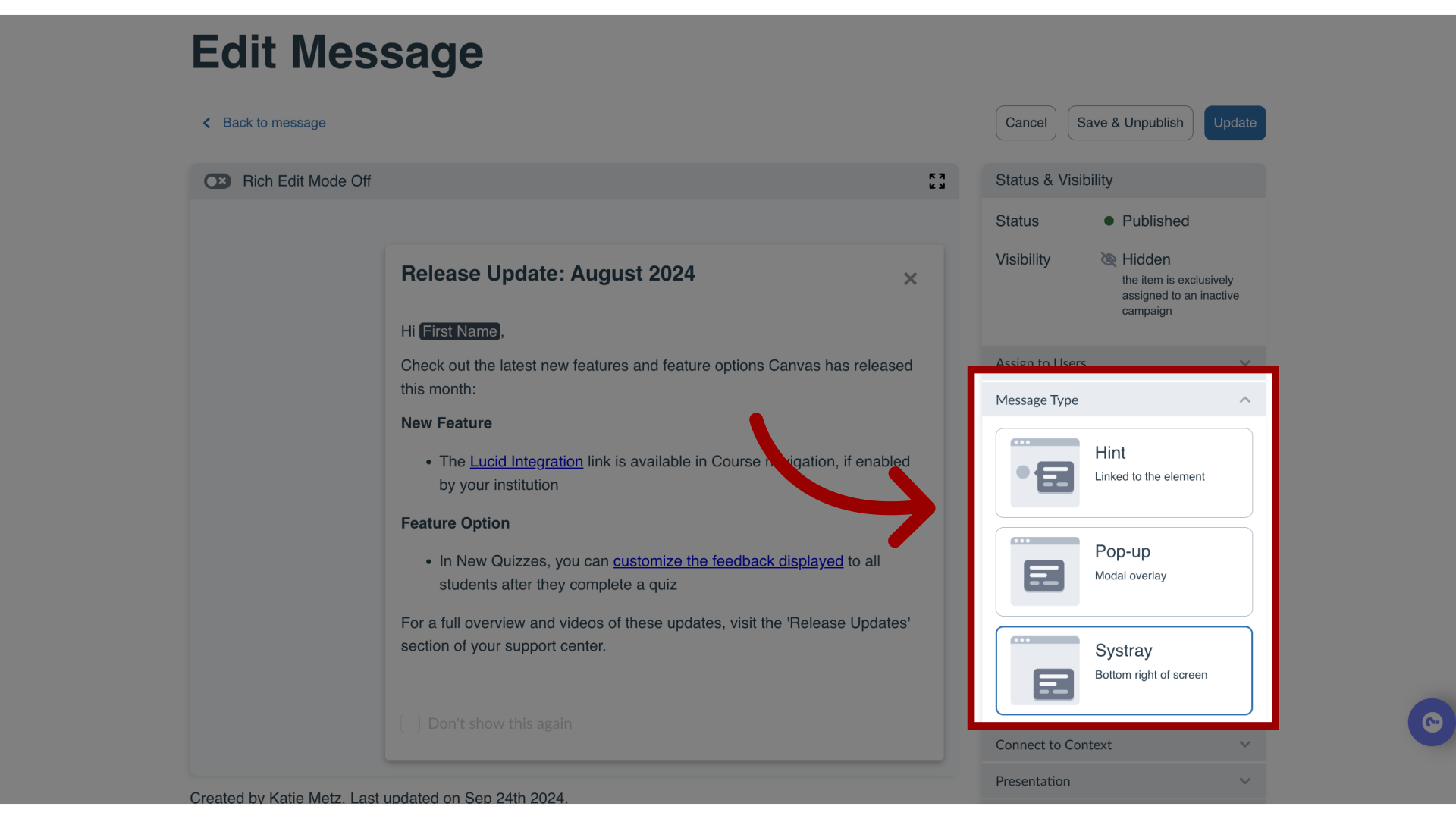This screenshot has height=819, width=1456.
Task: Check the Don't show this again checkbox
Action: 409,722
